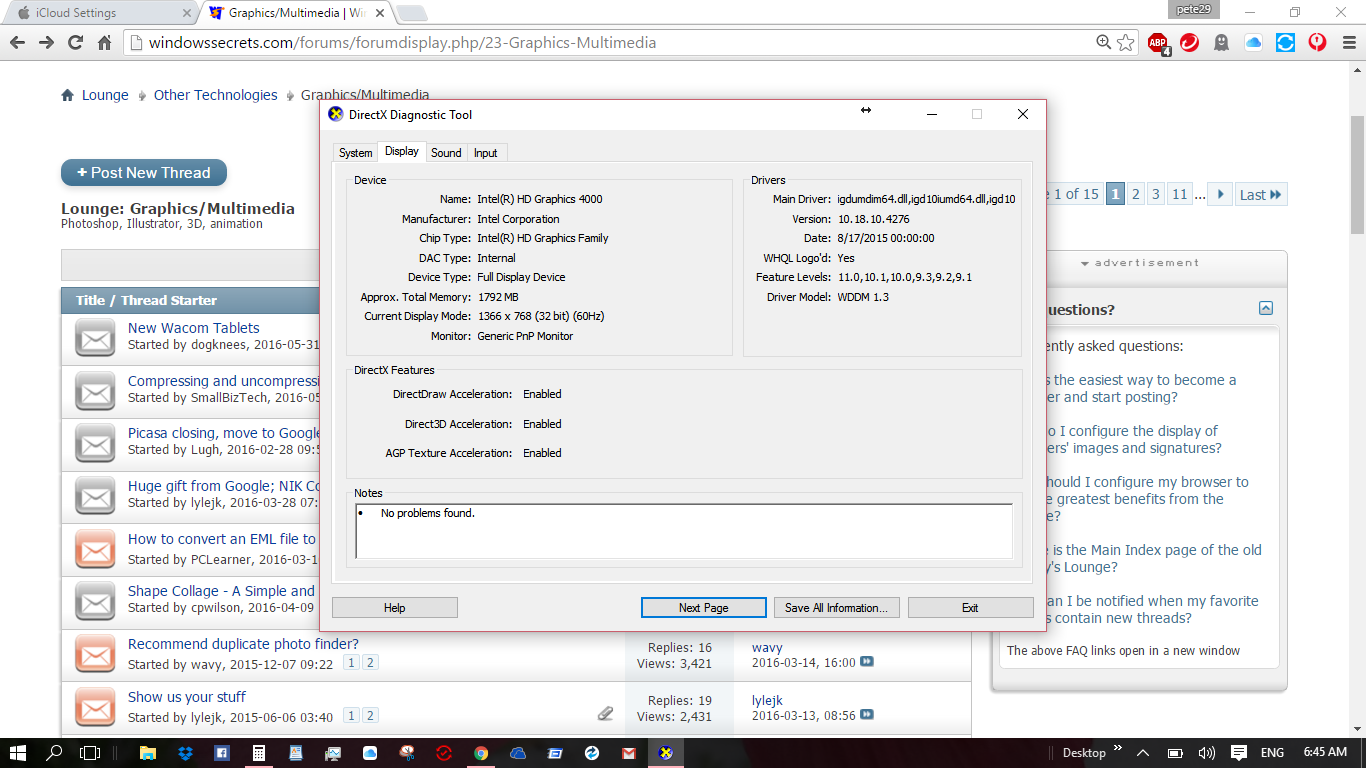Viewport: 1366px width, 768px height.
Task: Open Recommend duplicate photo finder thread
Action: click(243, 644)
